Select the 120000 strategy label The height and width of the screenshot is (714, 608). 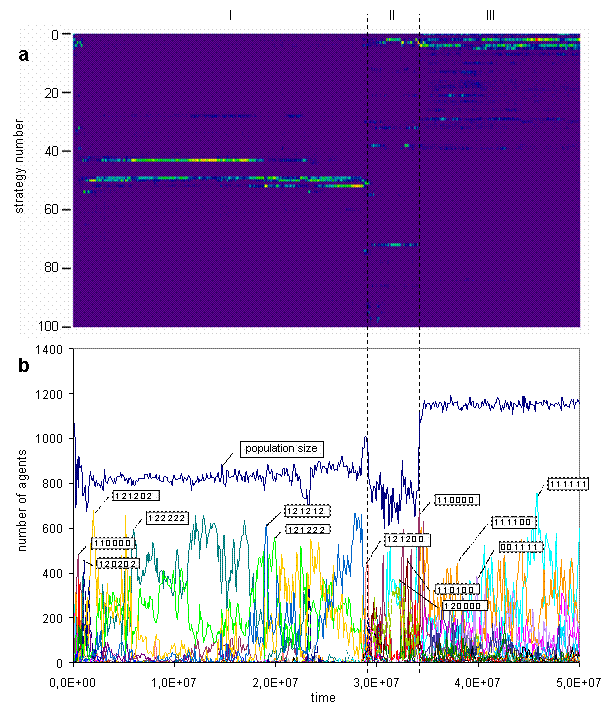click(463, 606)
